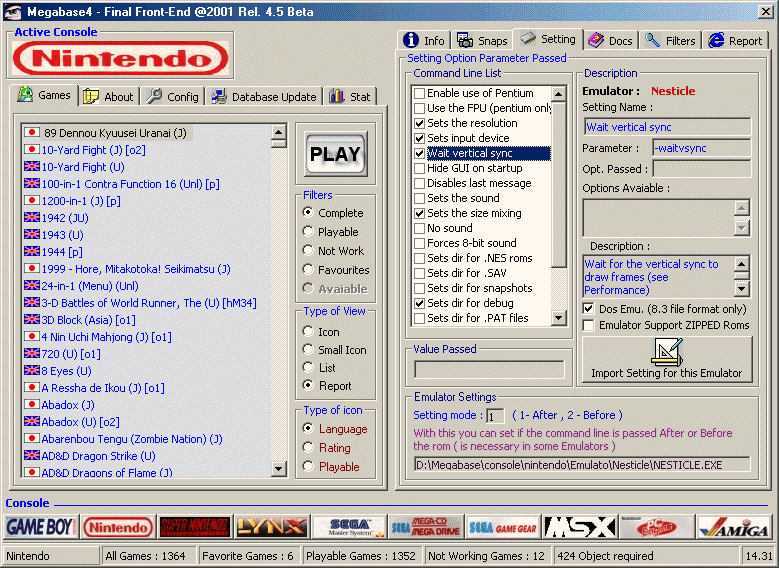
Task: Select the Sega Game Gear logo
Action: coord(503,527)
